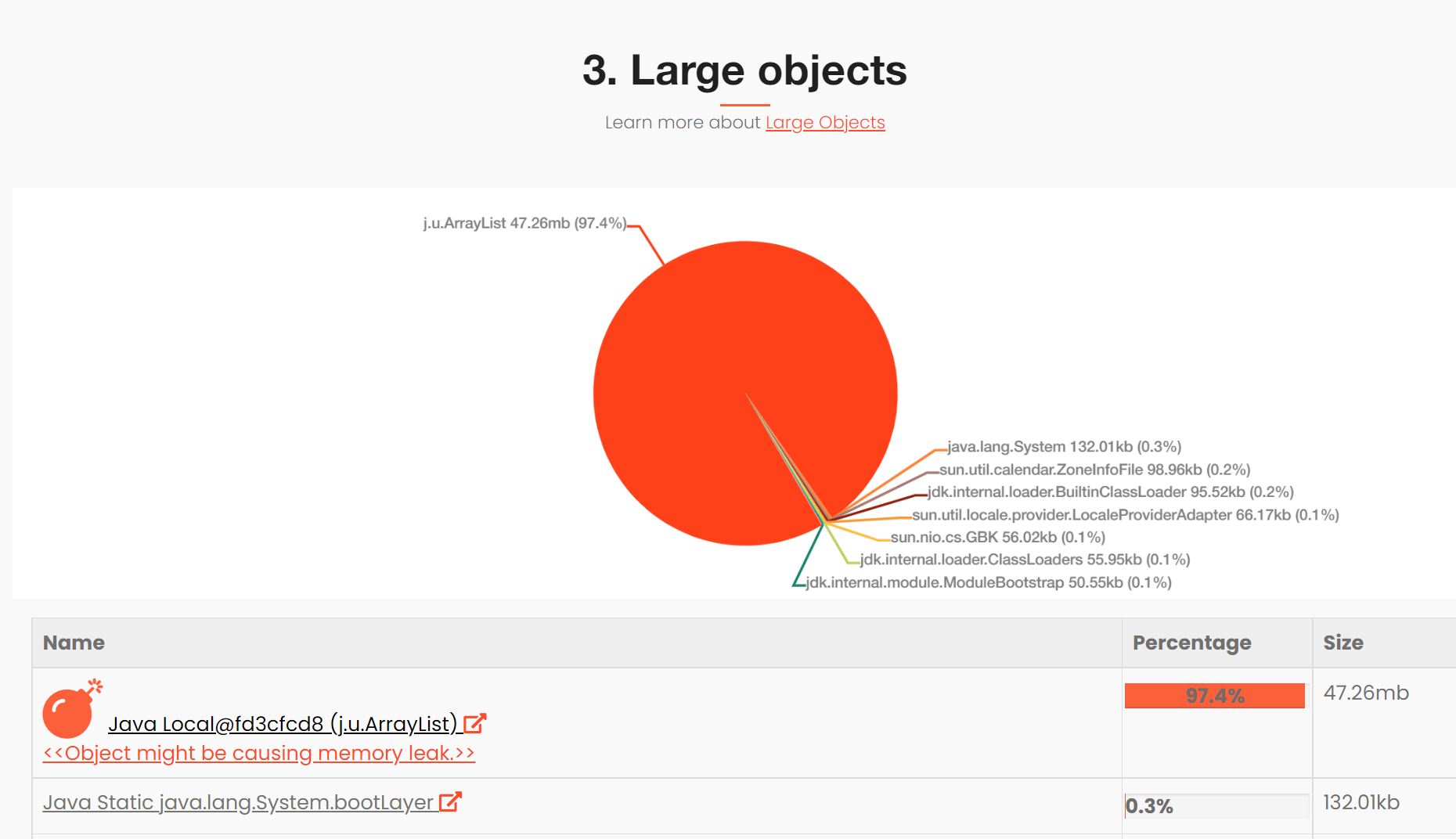
Task: Select the LocaleProviderAdapter 66.17kb label
Action: [1126, 515]
